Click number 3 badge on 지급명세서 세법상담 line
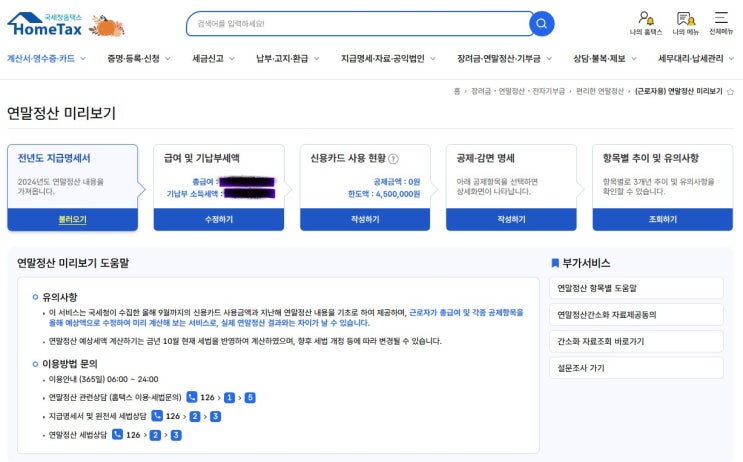This screenshot has height=462, width=743. pos(216,417)
